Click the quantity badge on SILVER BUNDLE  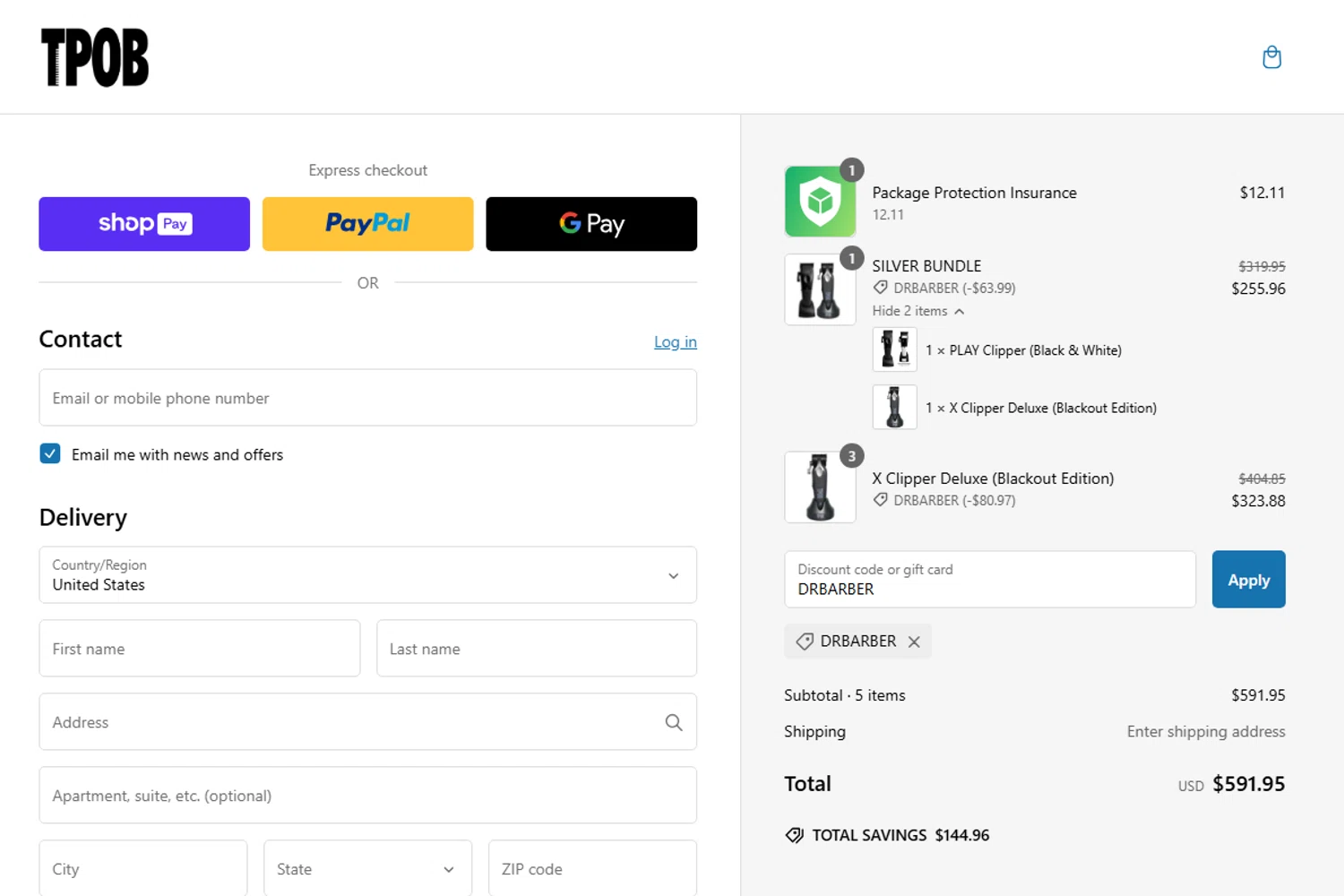pos(852,258)
